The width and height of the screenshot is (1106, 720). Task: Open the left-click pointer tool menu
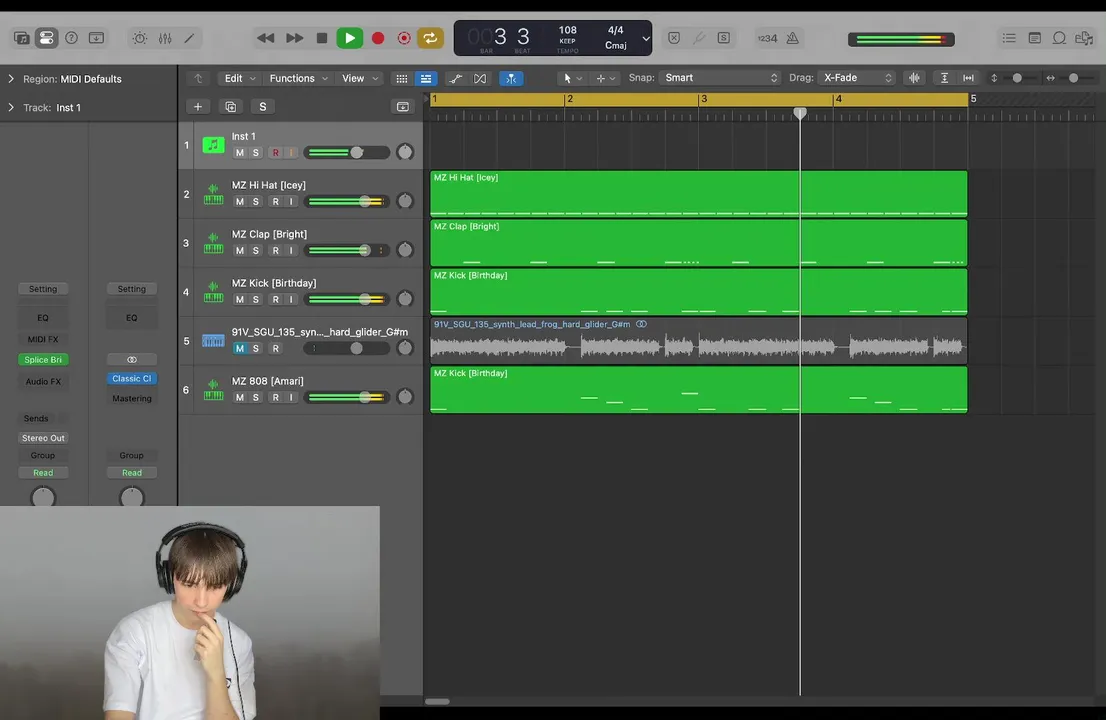(x=571, y=78)
